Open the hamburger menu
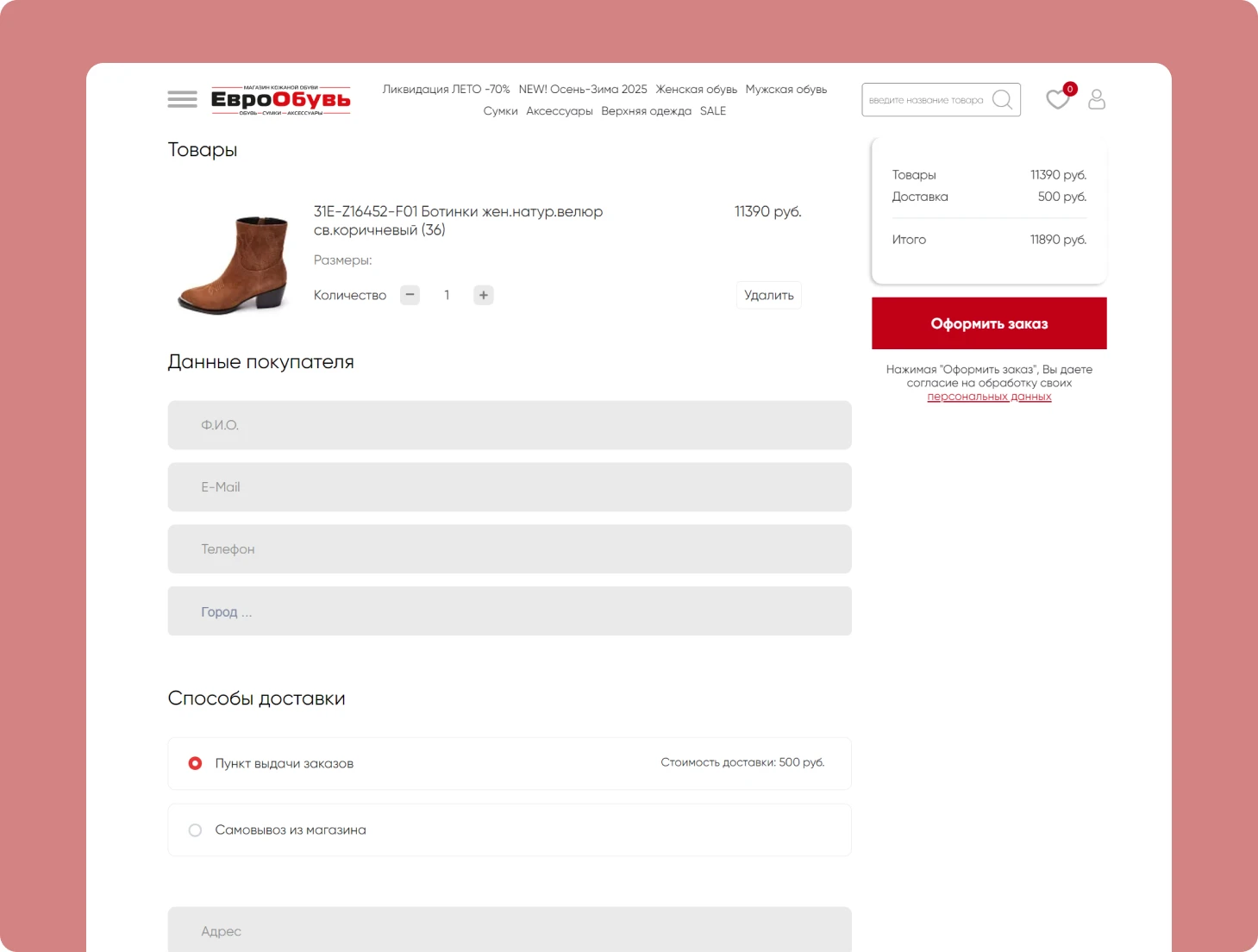Image resolution: width=1258 pixels, height=952 pixels. click(x=182, y=99)
